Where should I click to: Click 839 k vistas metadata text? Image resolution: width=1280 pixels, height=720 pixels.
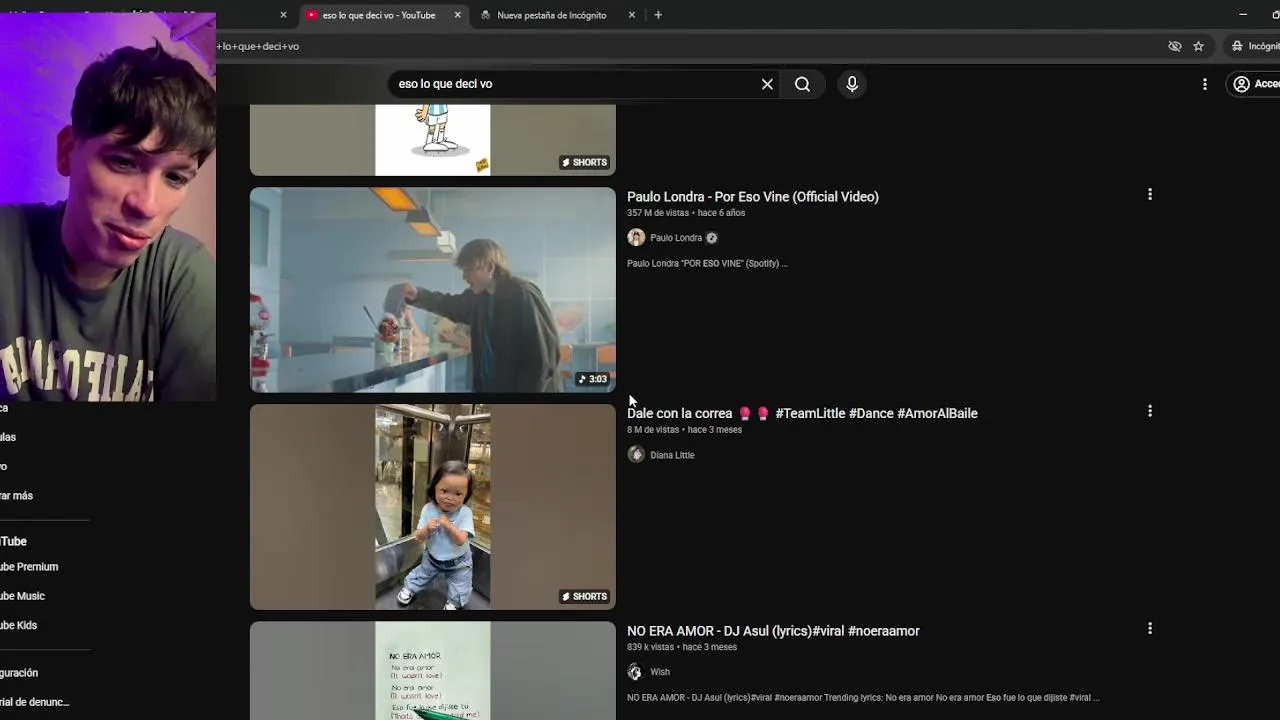click(651, 647)
